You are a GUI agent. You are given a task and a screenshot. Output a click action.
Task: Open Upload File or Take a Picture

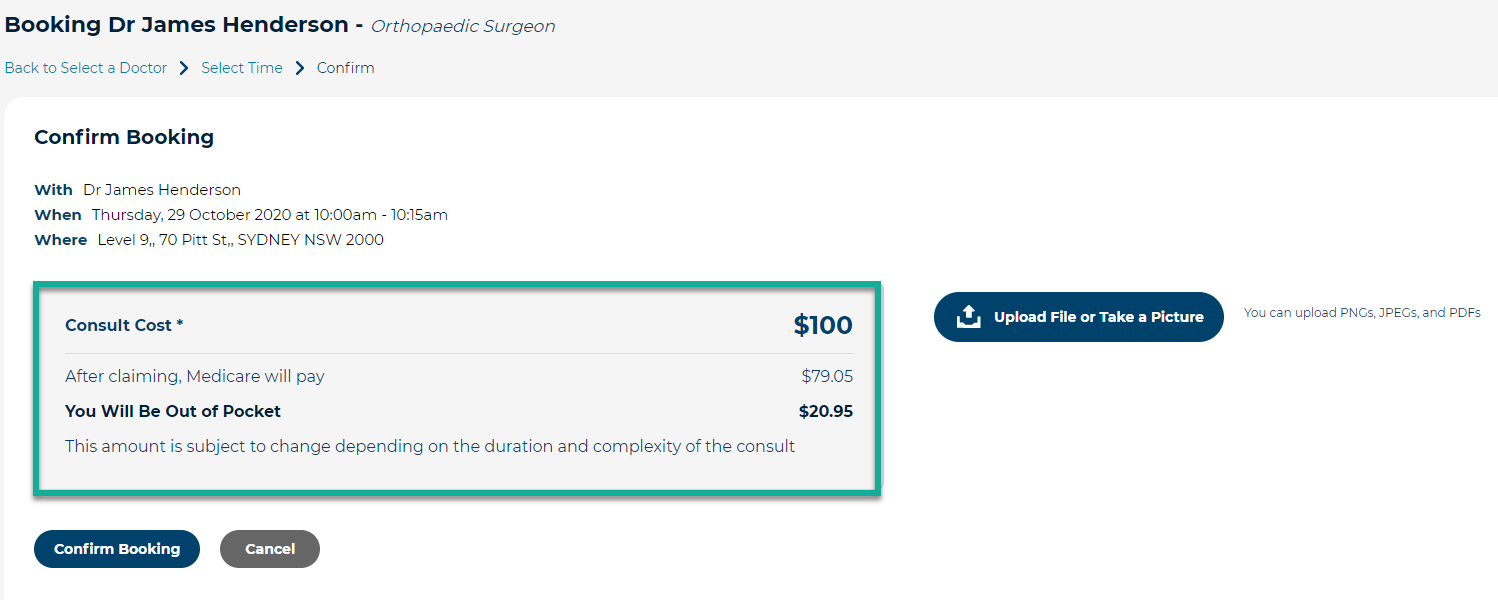1078,316
